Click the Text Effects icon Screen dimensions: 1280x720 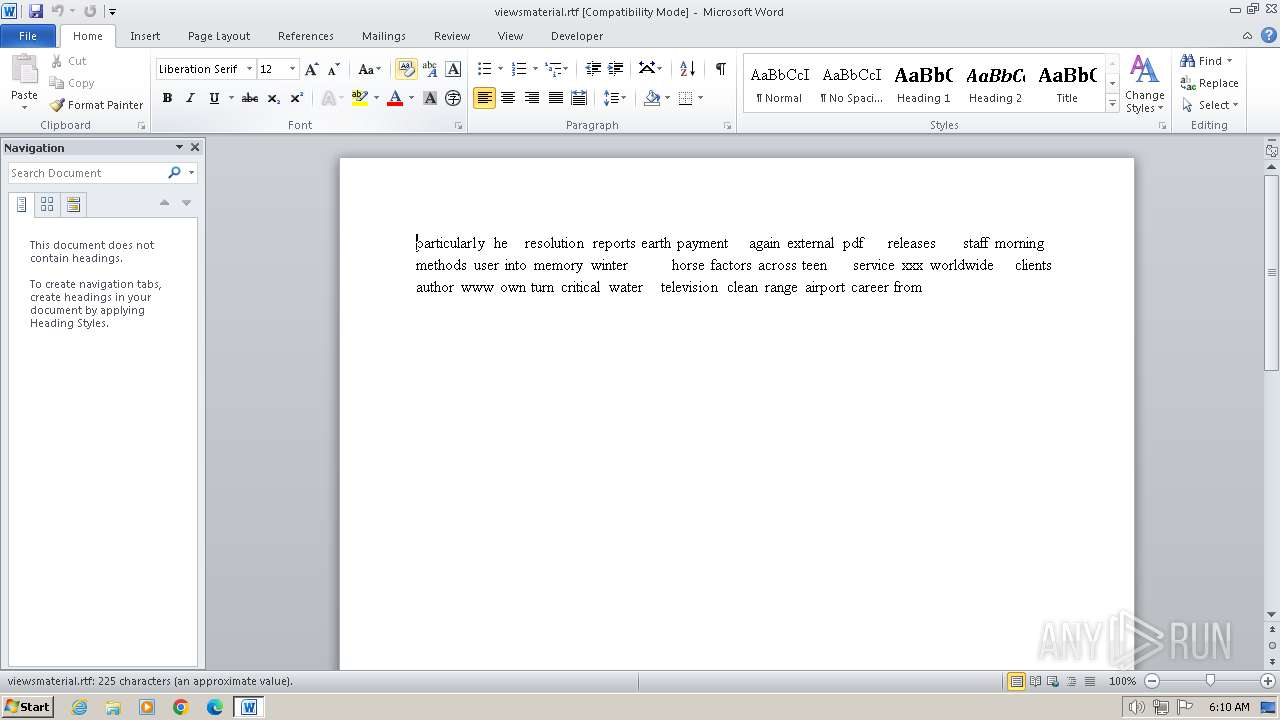pyautogui.click(x=327, y=98)
